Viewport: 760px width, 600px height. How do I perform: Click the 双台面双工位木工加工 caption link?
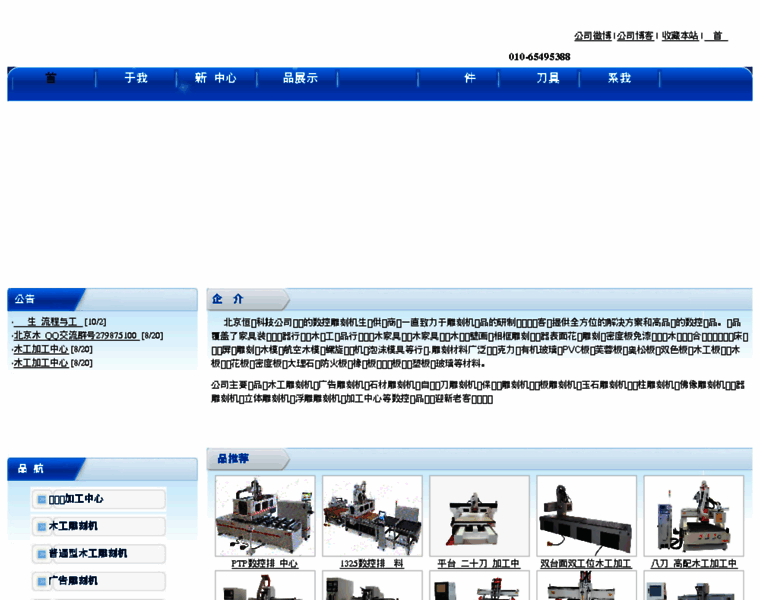pyautogui.click(x=586, y=564)
